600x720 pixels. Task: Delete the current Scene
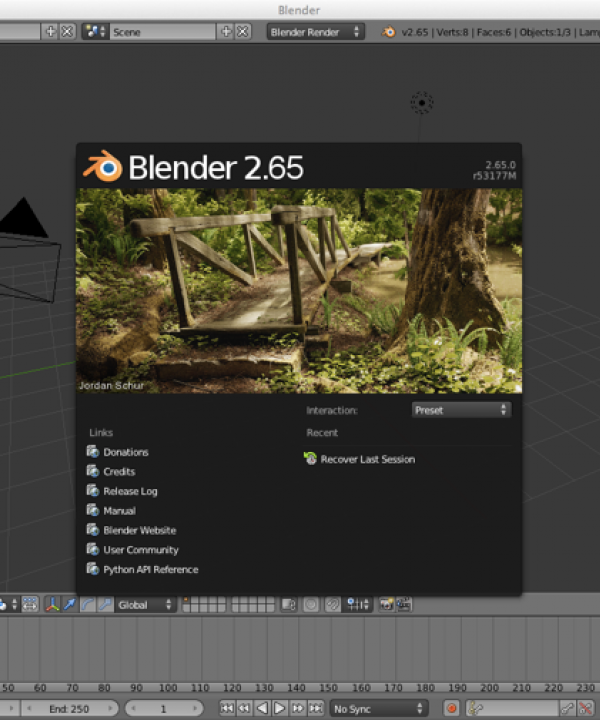[x=243, y=32]
